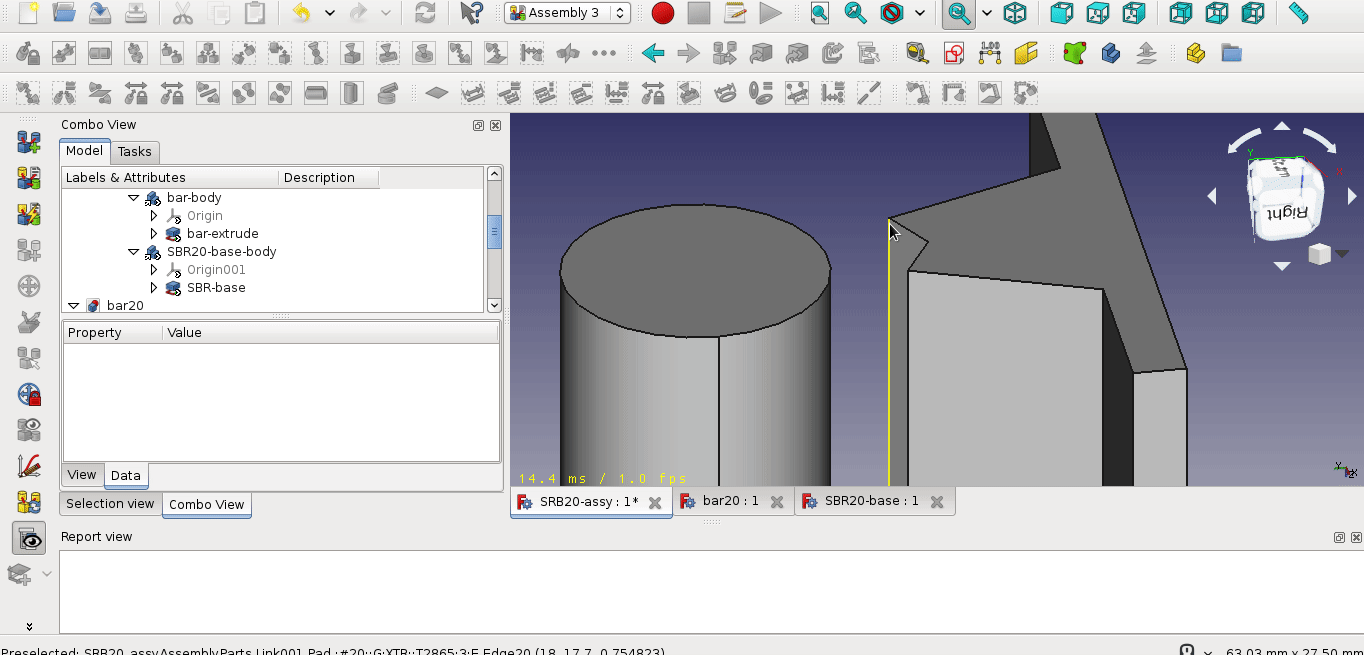Viewport: 1364px width, 655px height.
Task: Switch to axonometric view
Action: coord(1014,14)
